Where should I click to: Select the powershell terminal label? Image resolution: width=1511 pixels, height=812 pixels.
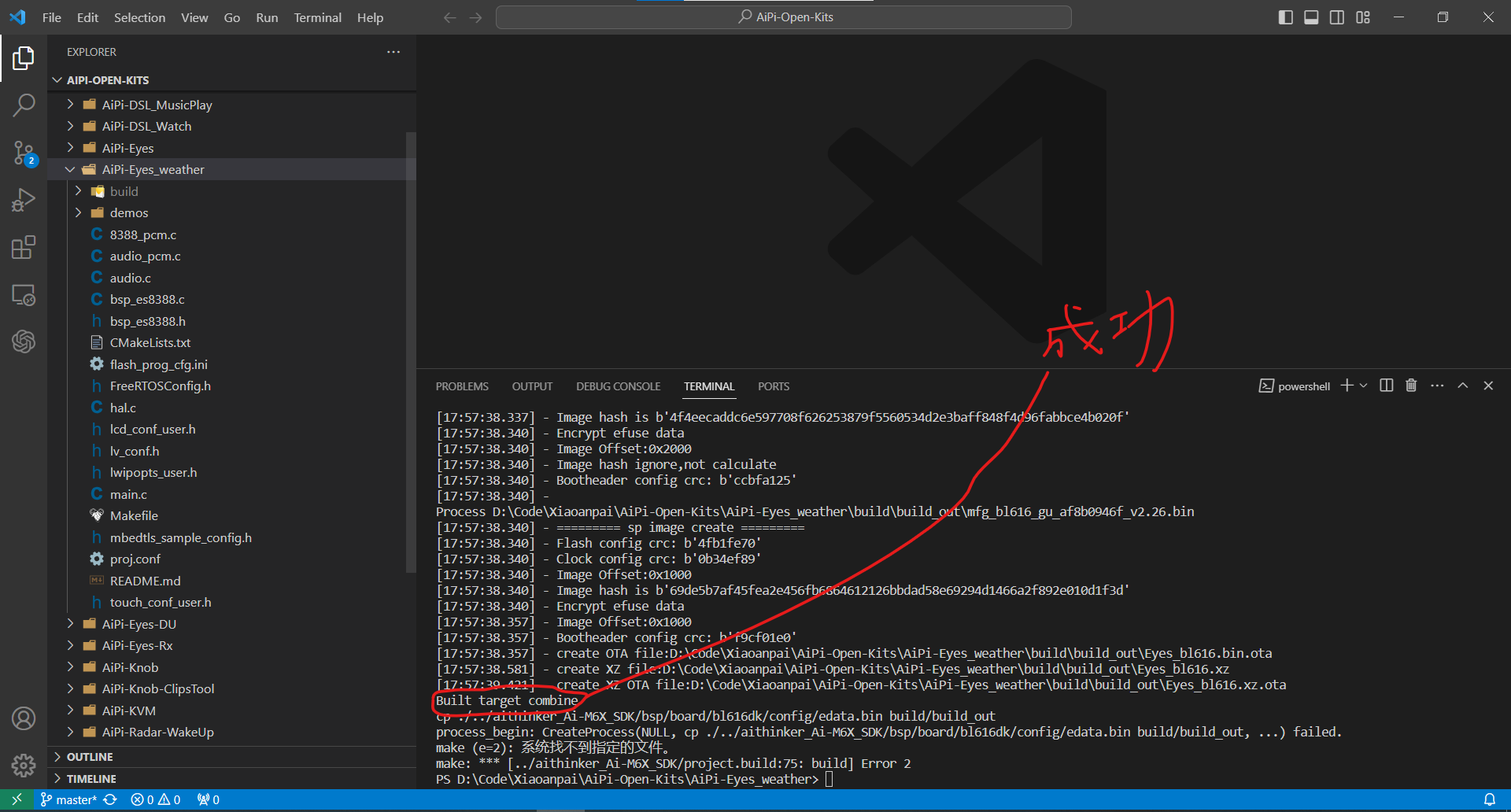pyautogui.click(x=1295, y=386)
